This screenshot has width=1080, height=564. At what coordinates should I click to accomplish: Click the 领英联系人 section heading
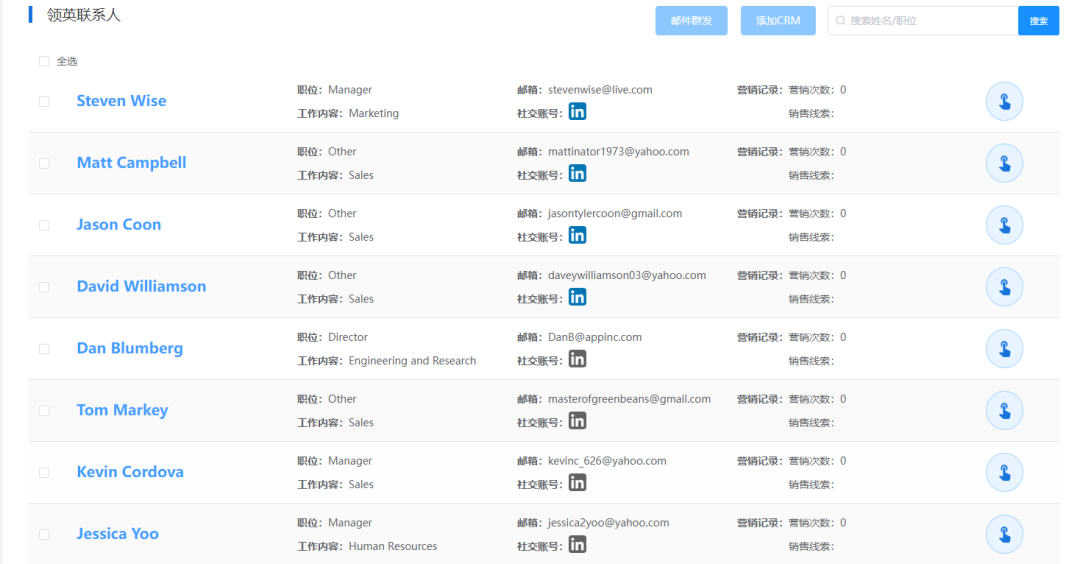point(83,15)
